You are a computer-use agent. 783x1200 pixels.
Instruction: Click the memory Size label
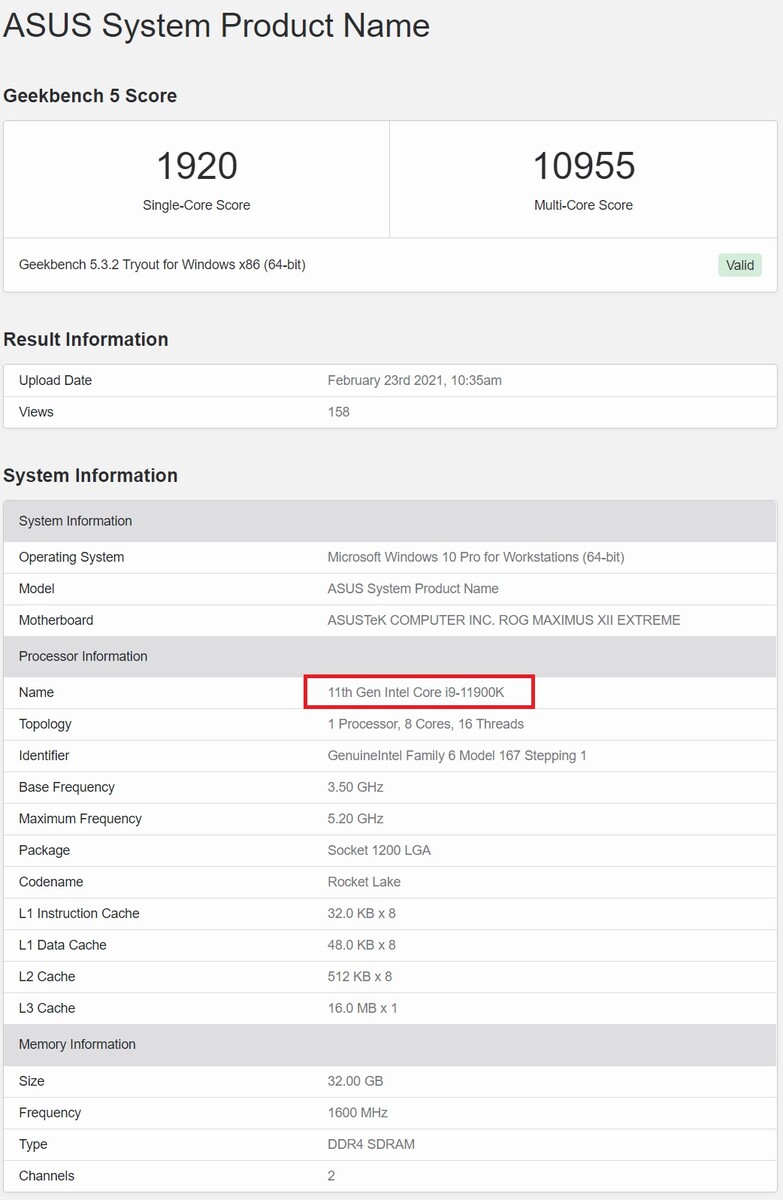[x=32, y=1081]
